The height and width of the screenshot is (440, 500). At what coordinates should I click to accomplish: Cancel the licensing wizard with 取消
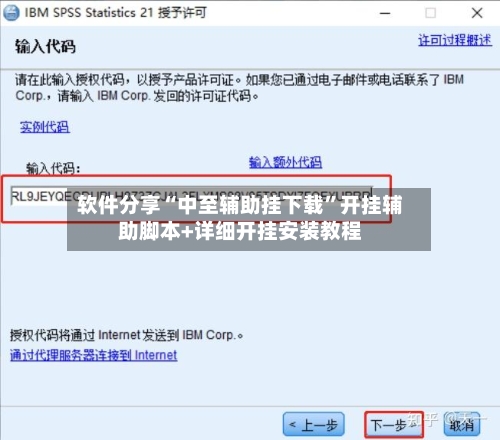click(462, 425)
